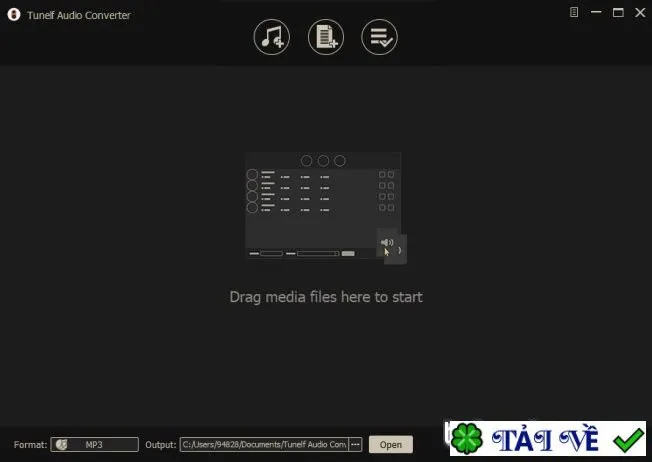The image size is (652, 462).
Task: Browse output folder with ellipsis button
Action: 355,445
